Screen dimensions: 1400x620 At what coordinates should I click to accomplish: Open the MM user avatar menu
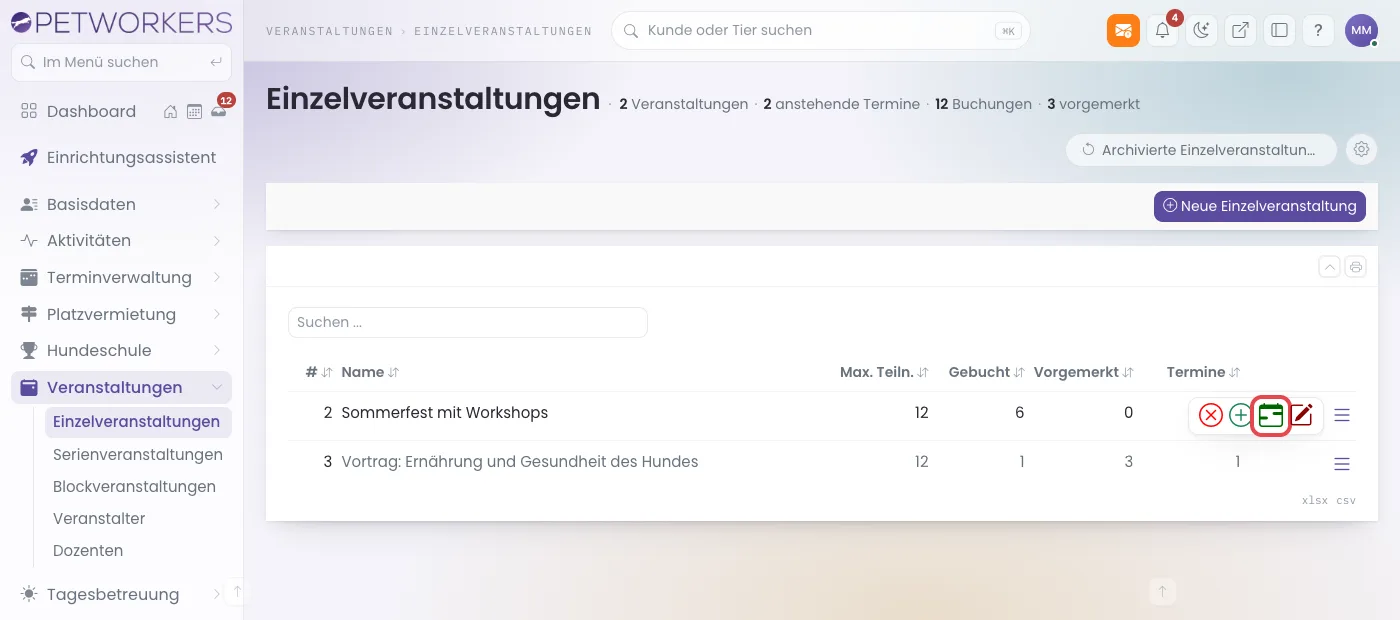1361,30
